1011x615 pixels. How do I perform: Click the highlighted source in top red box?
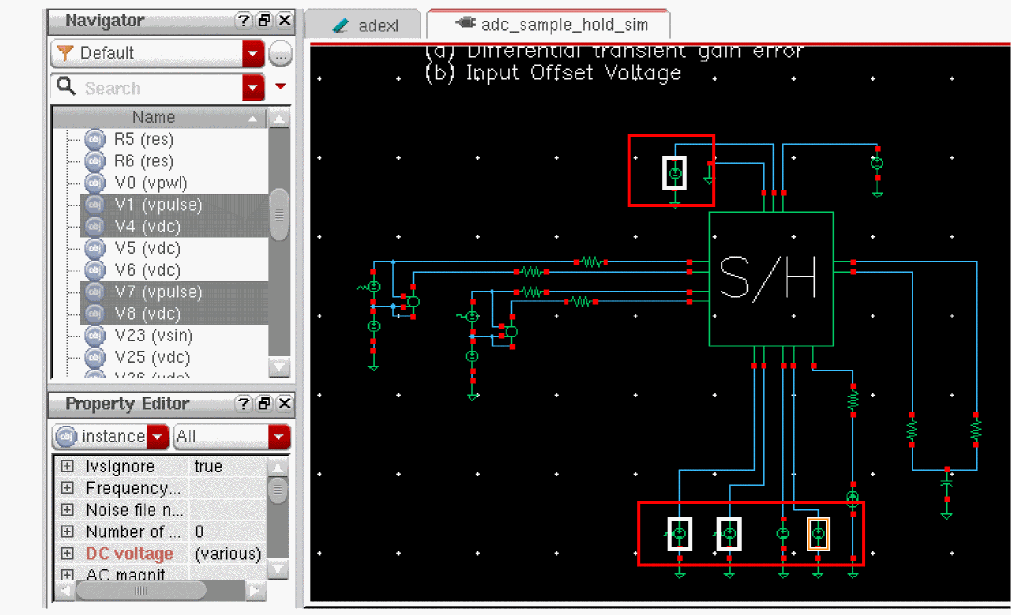675,173
